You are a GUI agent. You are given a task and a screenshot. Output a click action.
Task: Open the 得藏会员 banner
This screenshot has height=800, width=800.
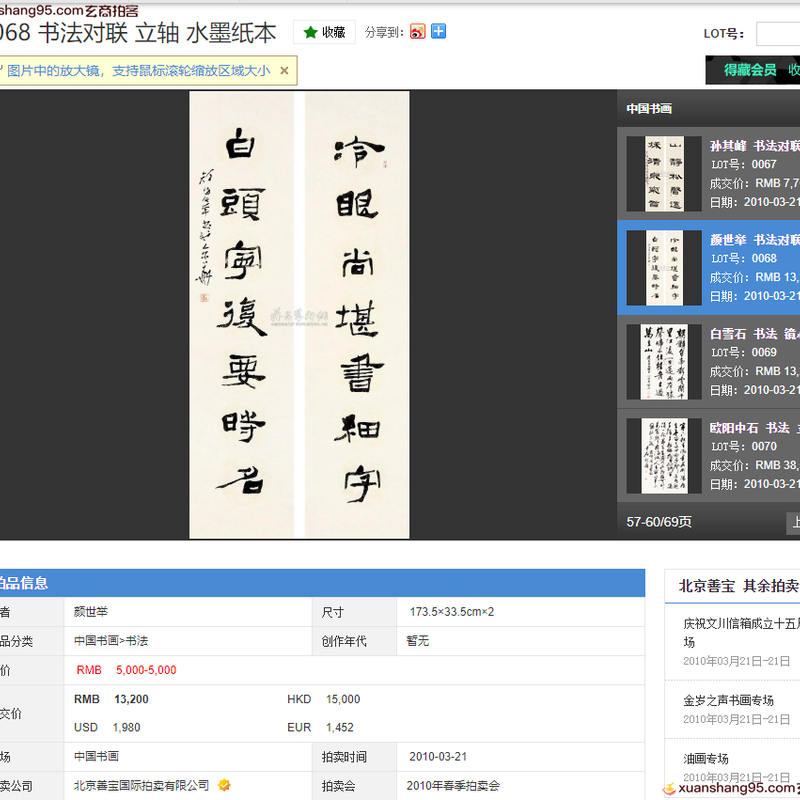(753, 70)
